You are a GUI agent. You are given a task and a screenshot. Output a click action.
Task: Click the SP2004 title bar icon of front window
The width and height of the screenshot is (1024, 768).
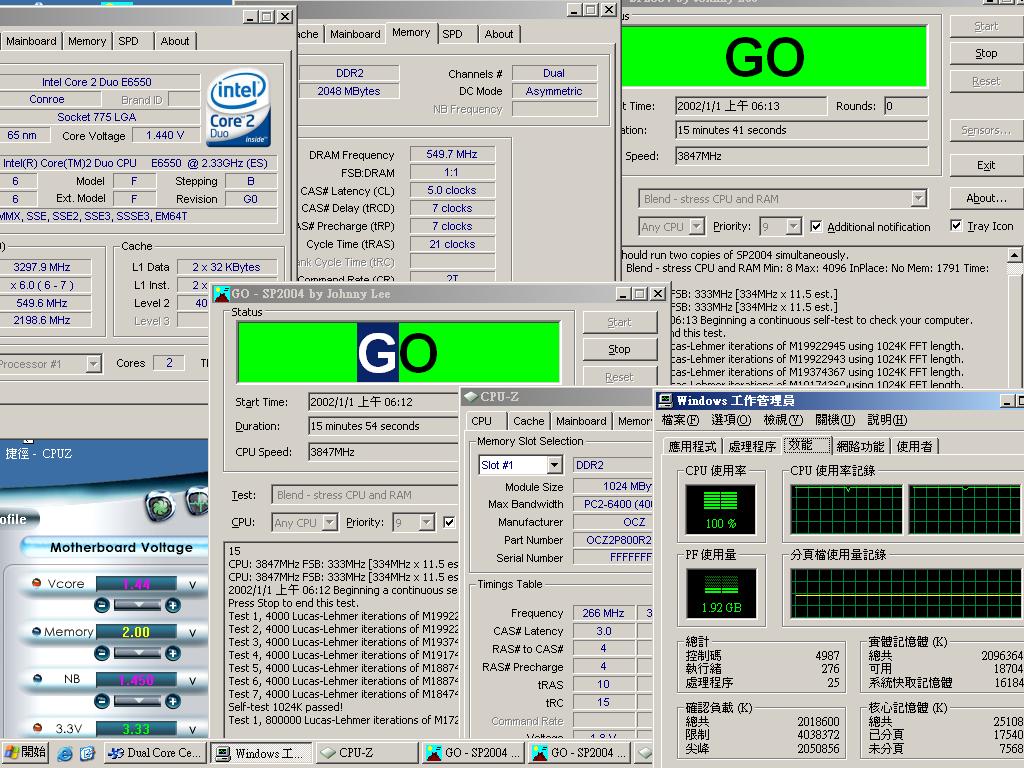pos(222,294)
